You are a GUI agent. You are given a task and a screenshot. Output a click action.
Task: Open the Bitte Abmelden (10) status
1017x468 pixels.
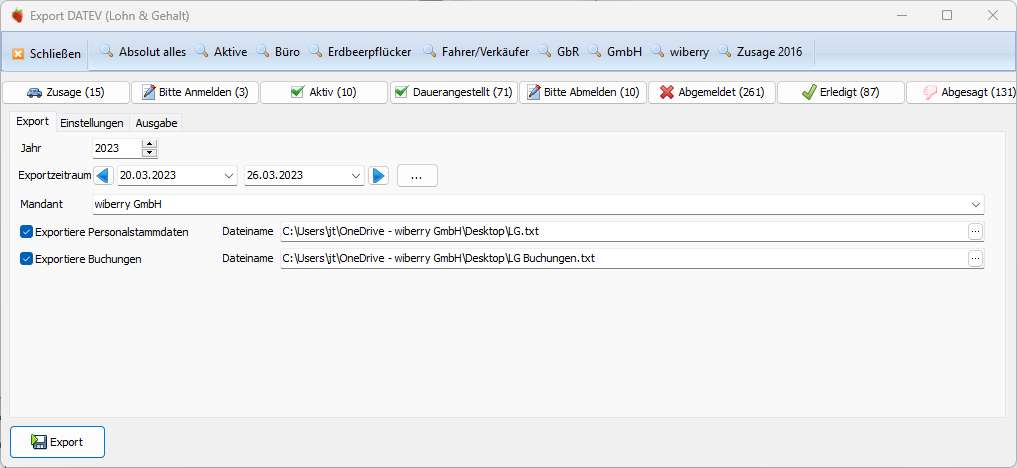pos(583,92)
